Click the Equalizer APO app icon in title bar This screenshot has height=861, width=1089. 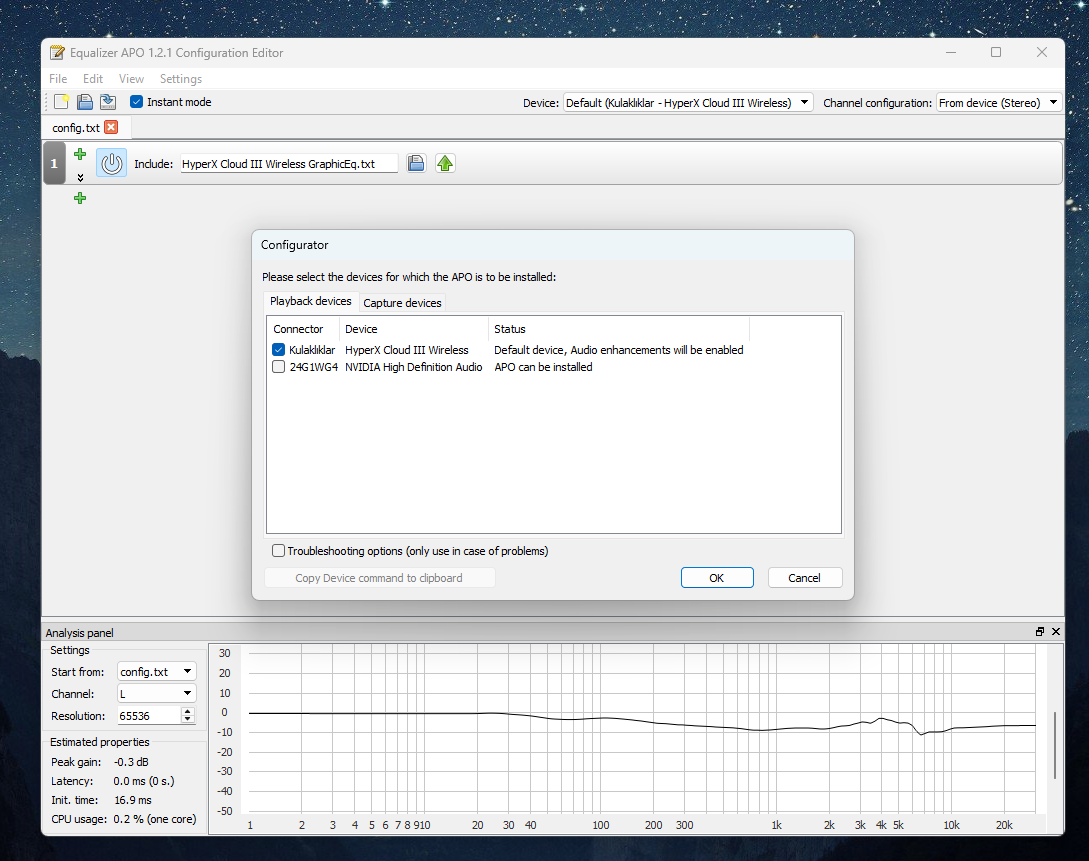(x=57, y=53)
